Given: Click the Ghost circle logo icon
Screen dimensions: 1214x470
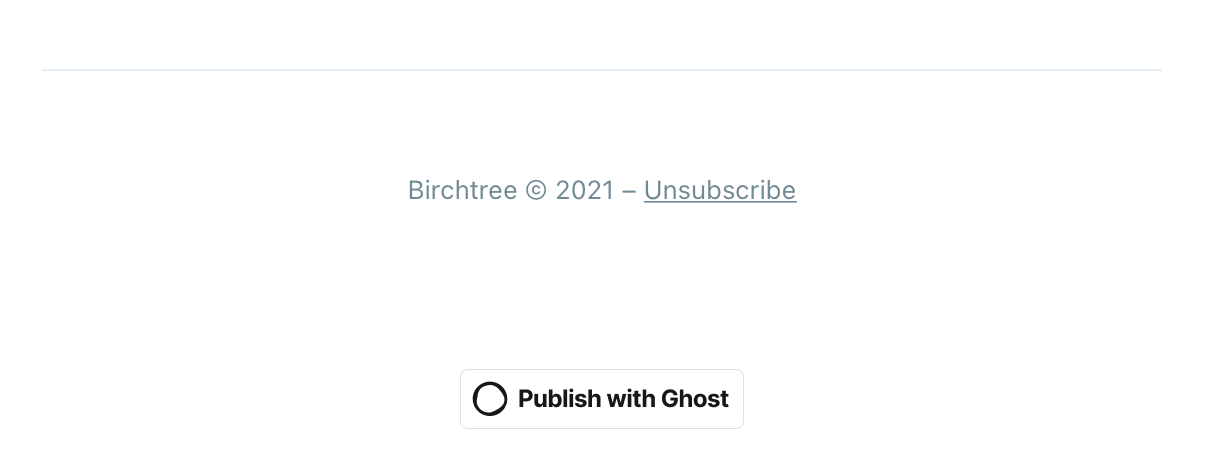Looking at the screenshot, I should pos(490,399).
